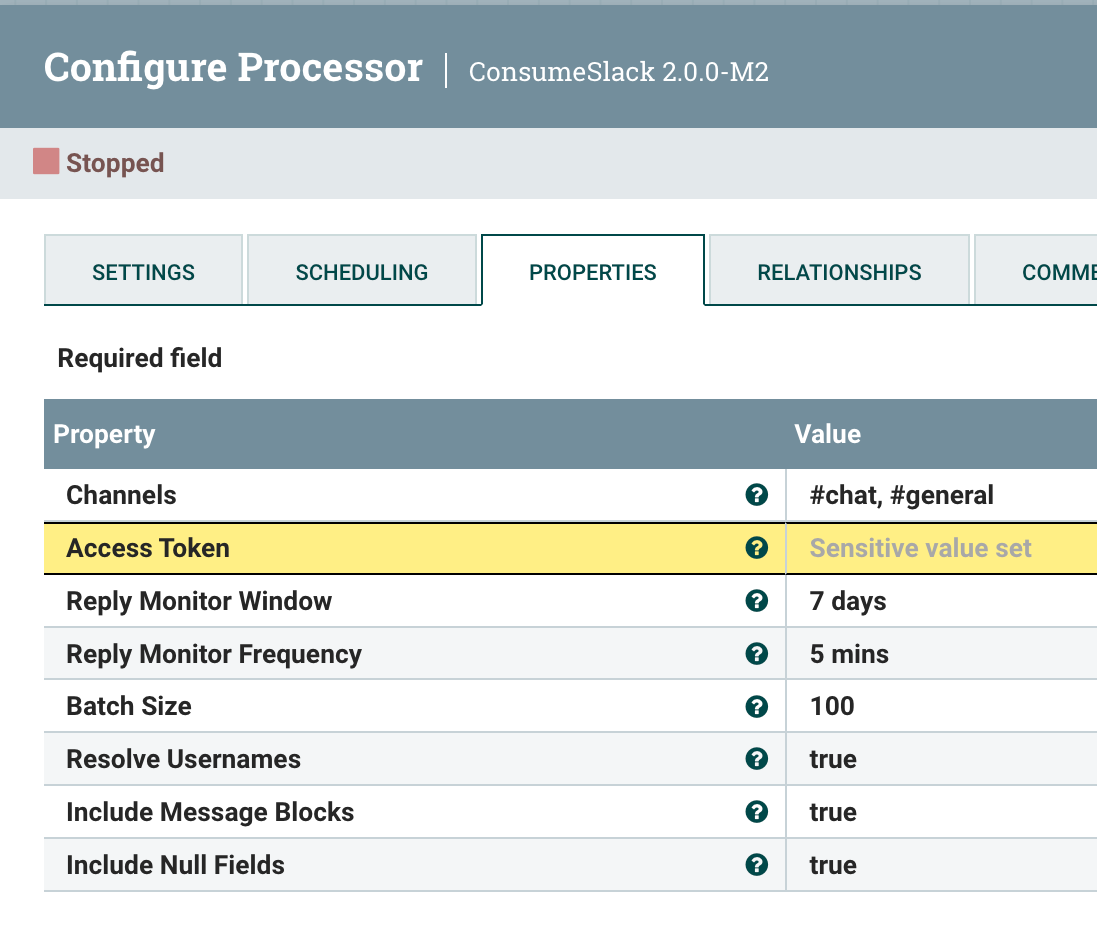Click the 'ConsumeSlack 2.0.0-M2' processor name

pyautogui.click(x=618, y=71)
